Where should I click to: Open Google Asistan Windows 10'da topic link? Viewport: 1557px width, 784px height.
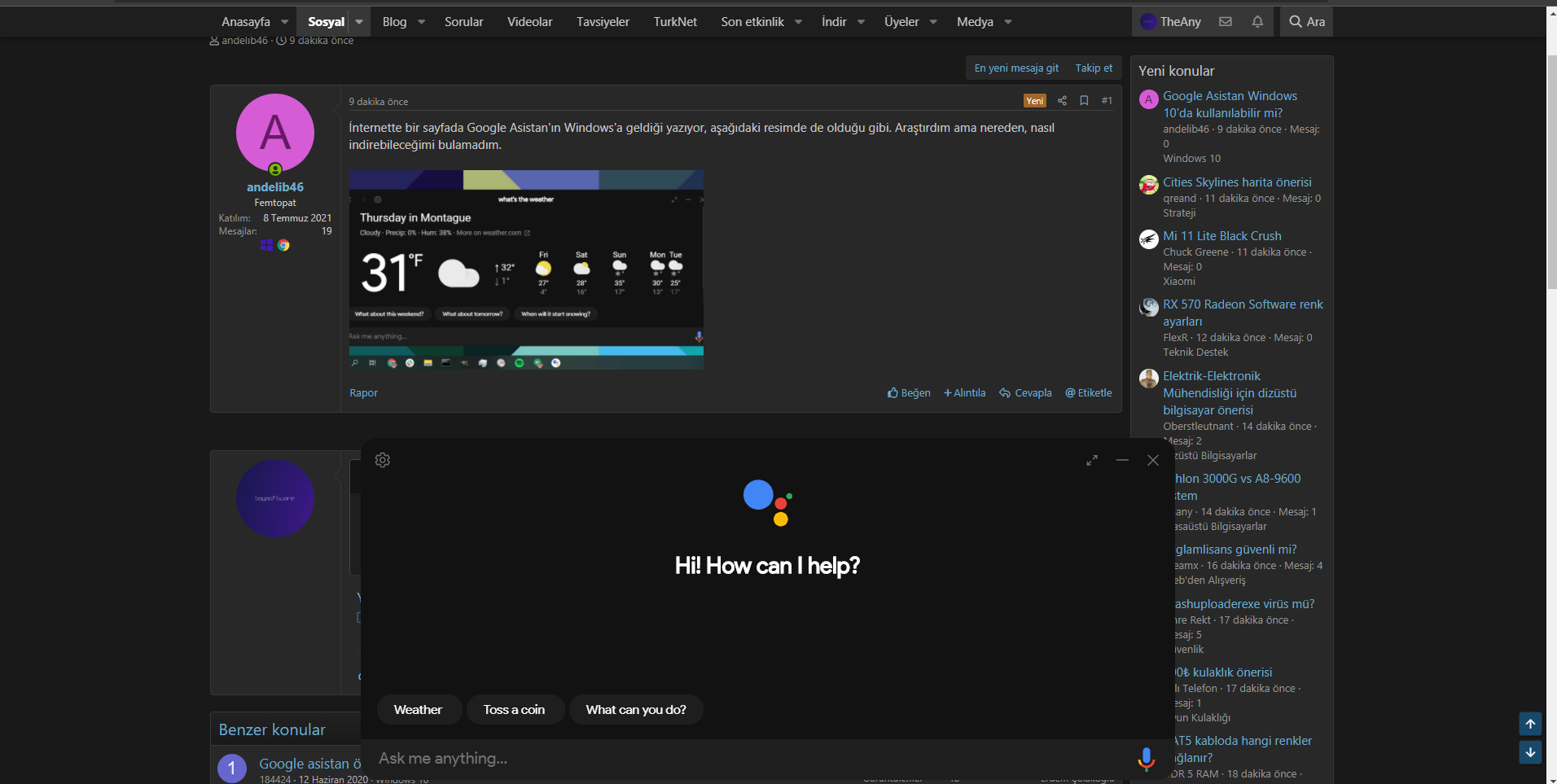coord(1230,104)
